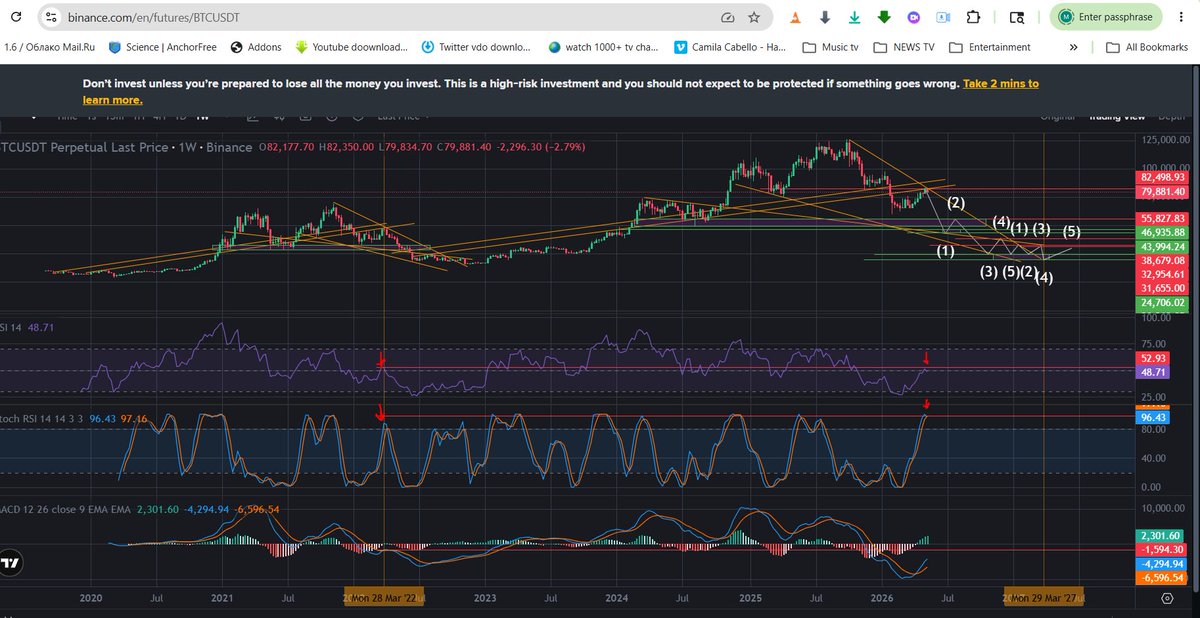This screenshot has width=1200, height=618.
Task: Open the blue screen recorder extension
Action: click(x=944, y=18)
